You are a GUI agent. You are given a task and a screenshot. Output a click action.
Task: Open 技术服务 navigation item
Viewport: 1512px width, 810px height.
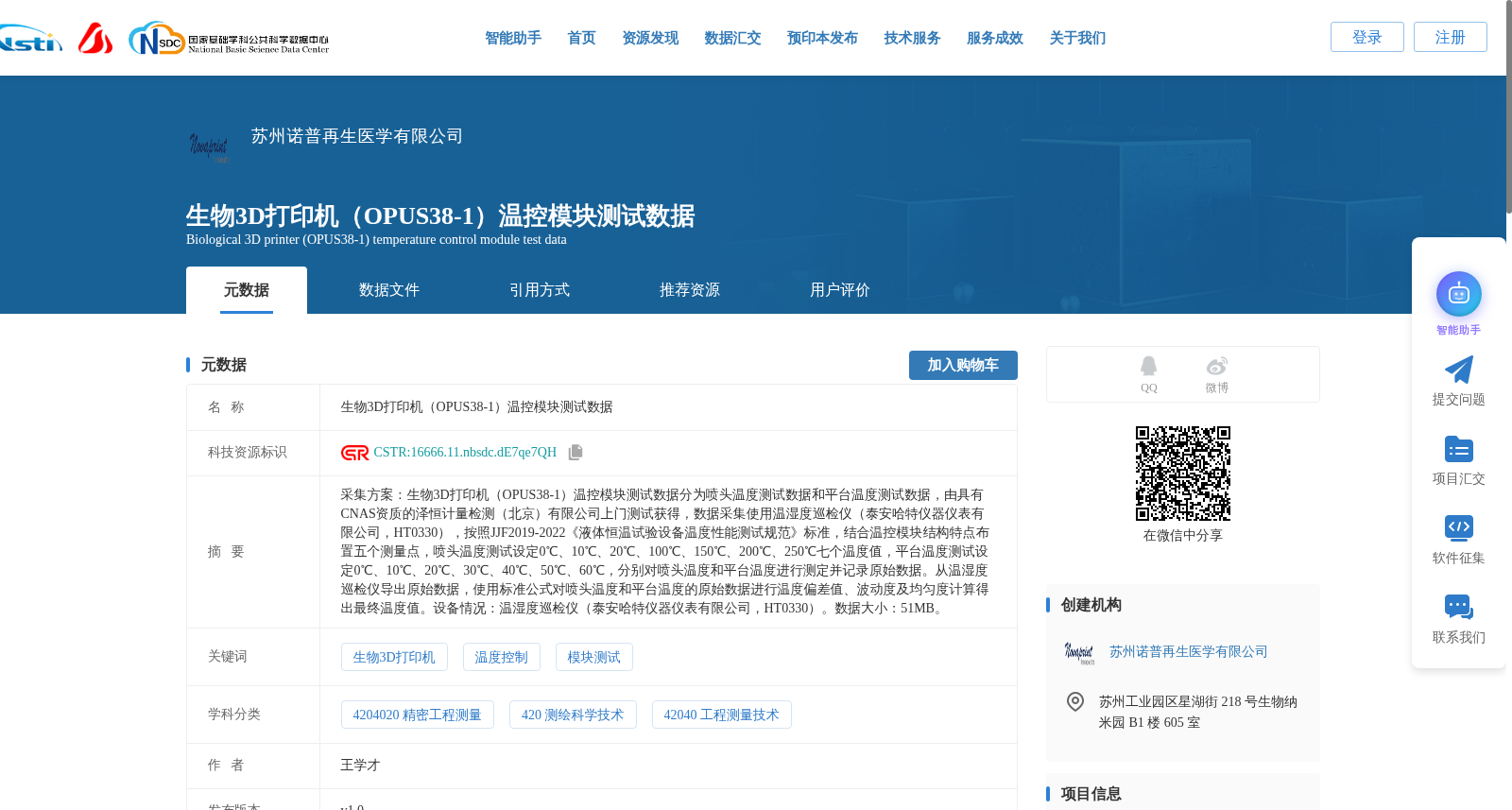tap(912, 38)
